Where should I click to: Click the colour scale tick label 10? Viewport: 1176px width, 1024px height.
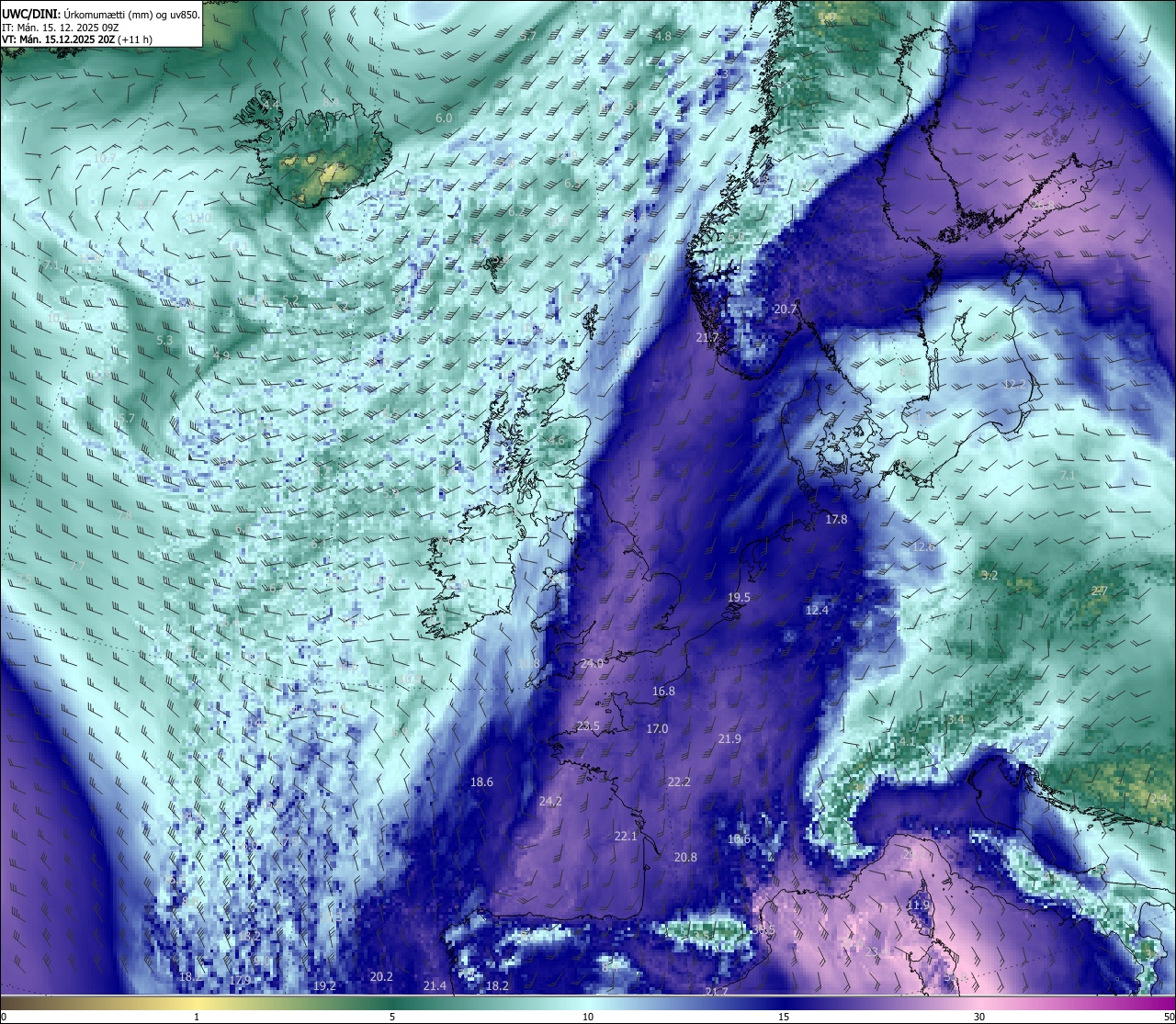click(x=588, y=1017)
